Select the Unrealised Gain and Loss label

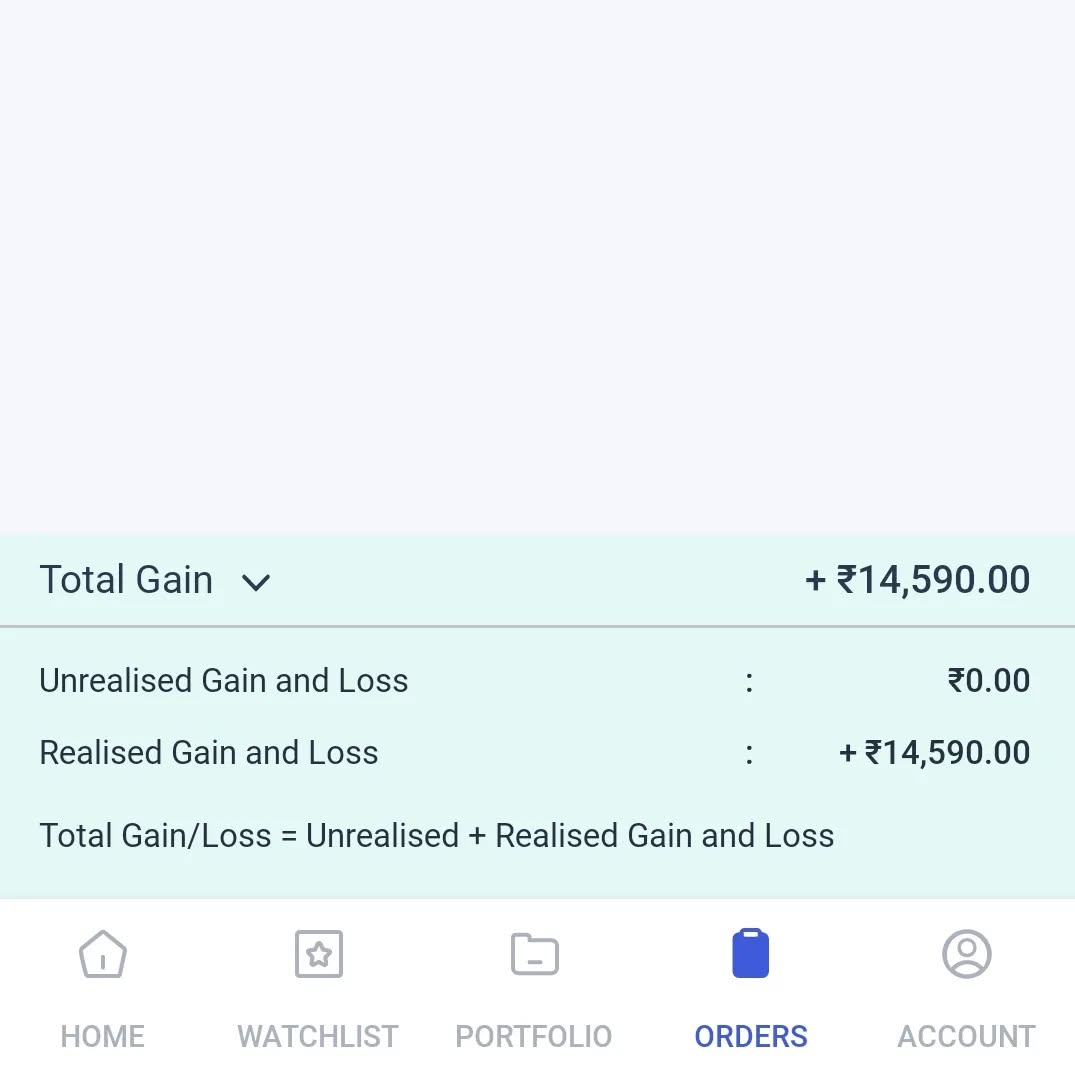(x=224, y=681)
